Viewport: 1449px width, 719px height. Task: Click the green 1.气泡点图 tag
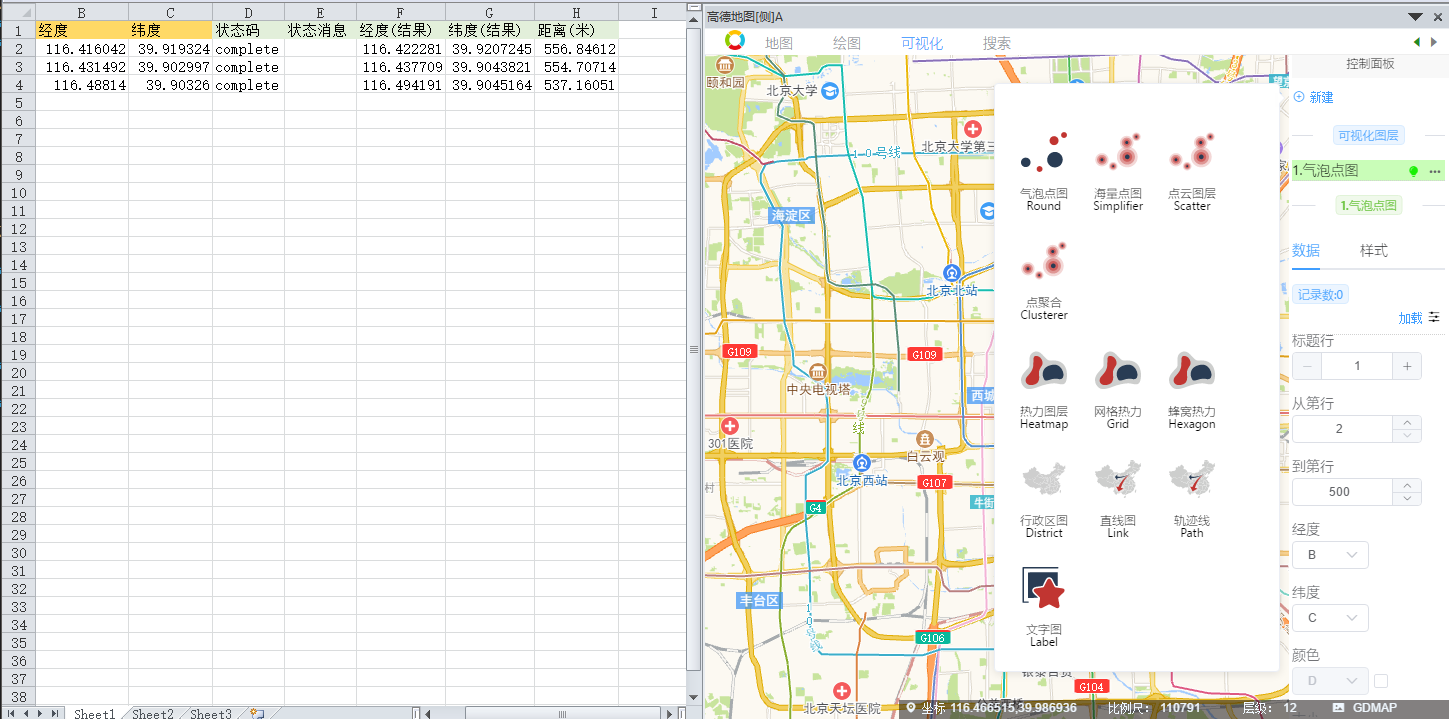[1370, 206]
